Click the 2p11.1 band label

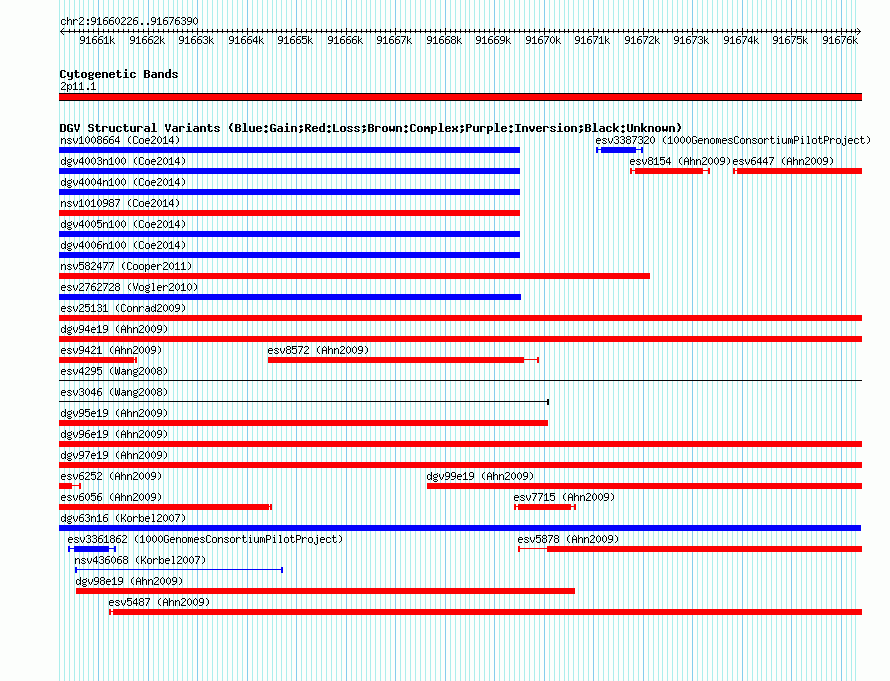[x=78, y=86]
